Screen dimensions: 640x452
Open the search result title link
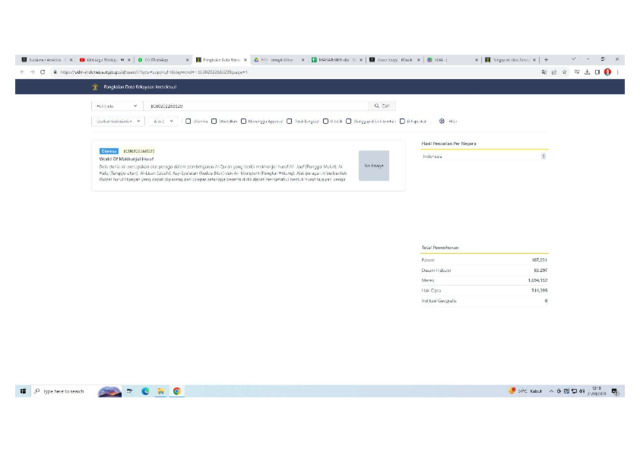tap(124, 158)
